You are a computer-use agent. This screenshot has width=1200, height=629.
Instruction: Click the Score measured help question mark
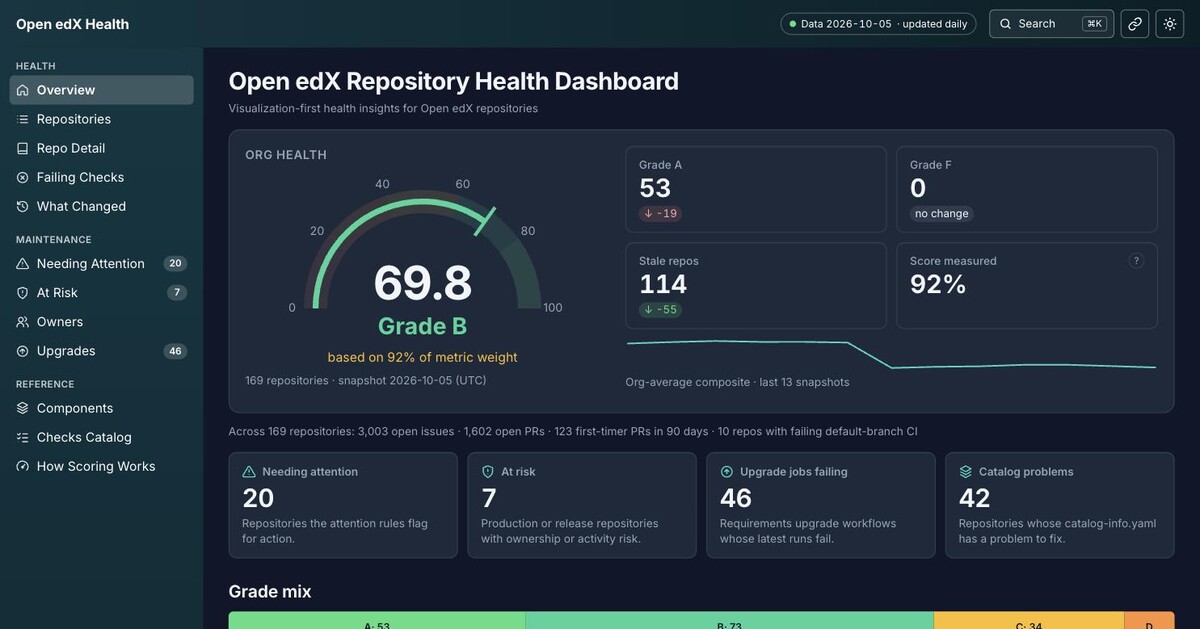tap(1136, 261)
